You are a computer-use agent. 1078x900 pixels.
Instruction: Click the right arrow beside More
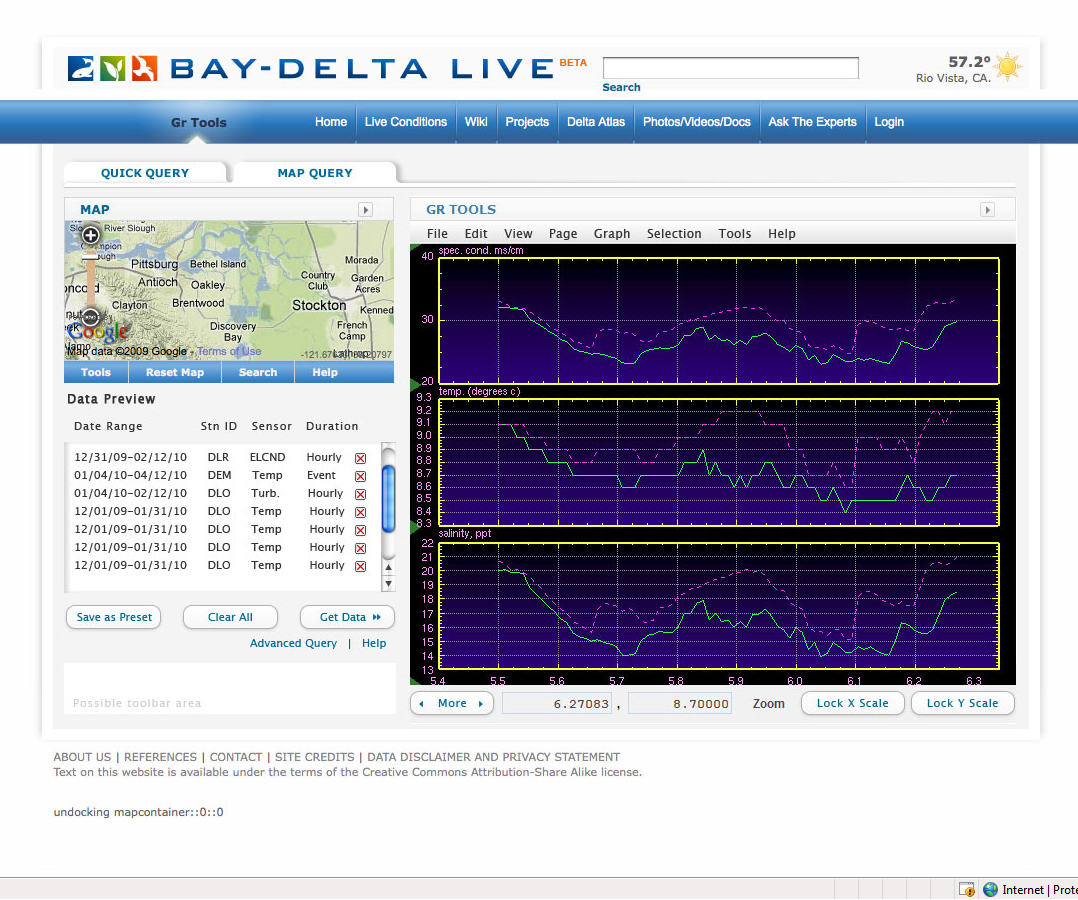(x=481, y=703)
